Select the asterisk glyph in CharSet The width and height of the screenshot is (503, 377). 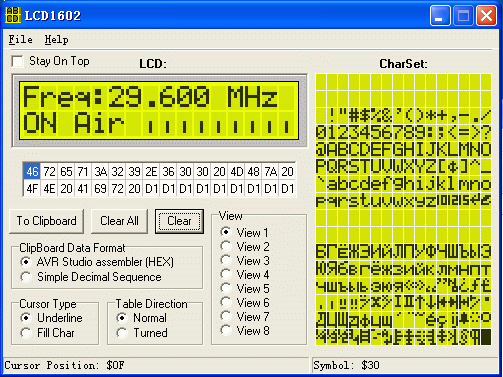point(431,116)
